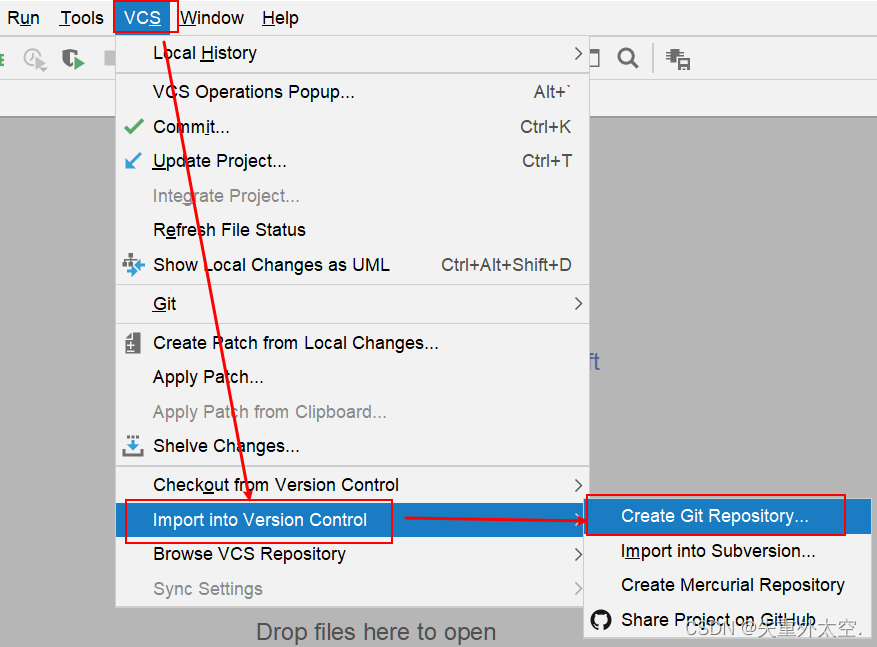
Task: Expand the Git submenu arrow
Action: pos(578,304)
